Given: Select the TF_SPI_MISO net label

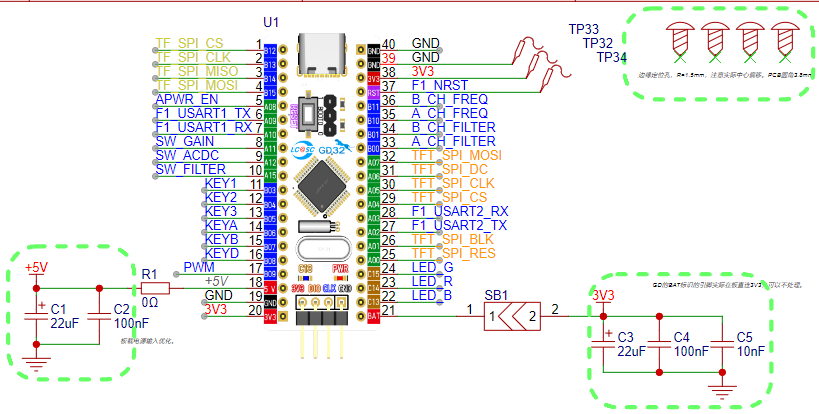Looking at the screenshot, I should tap(196, 71).
